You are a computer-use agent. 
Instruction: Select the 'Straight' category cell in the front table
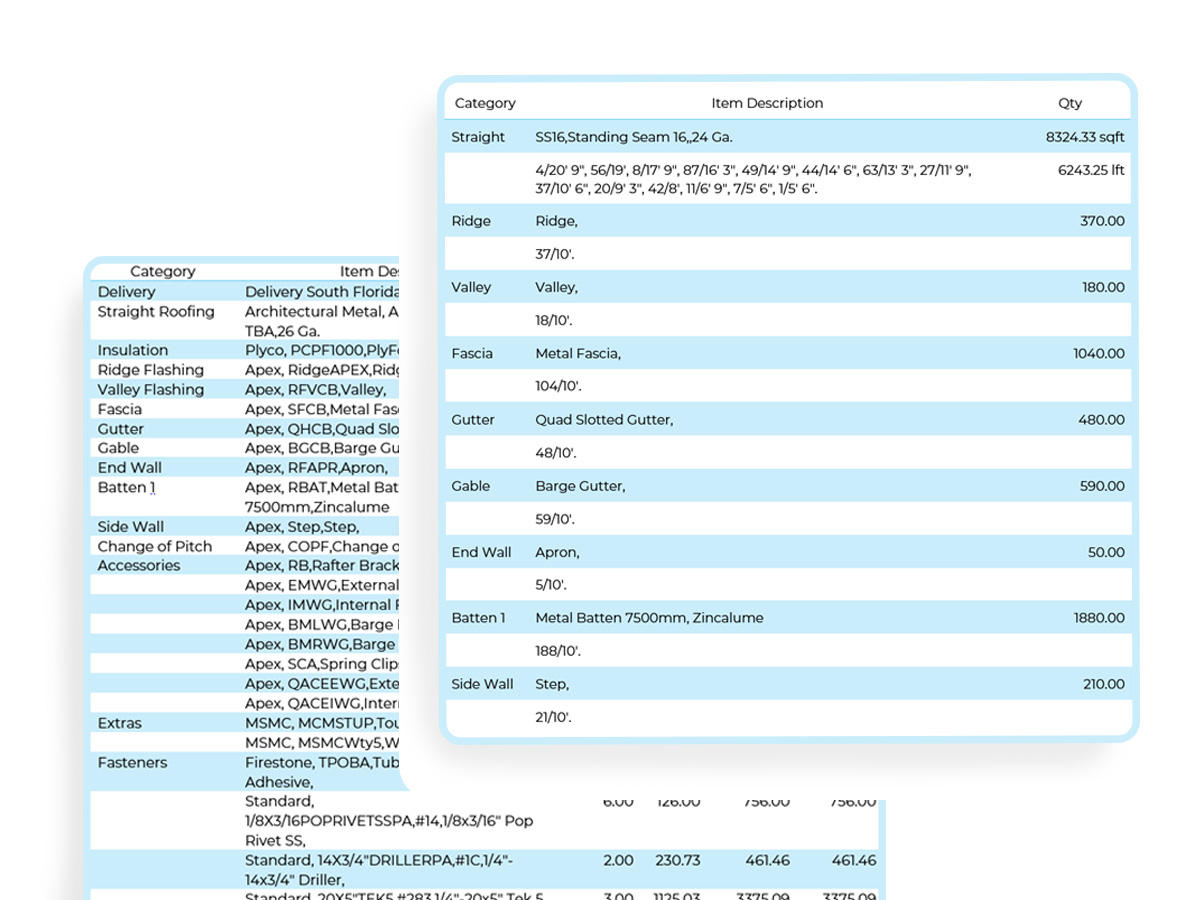coord(478,137)
